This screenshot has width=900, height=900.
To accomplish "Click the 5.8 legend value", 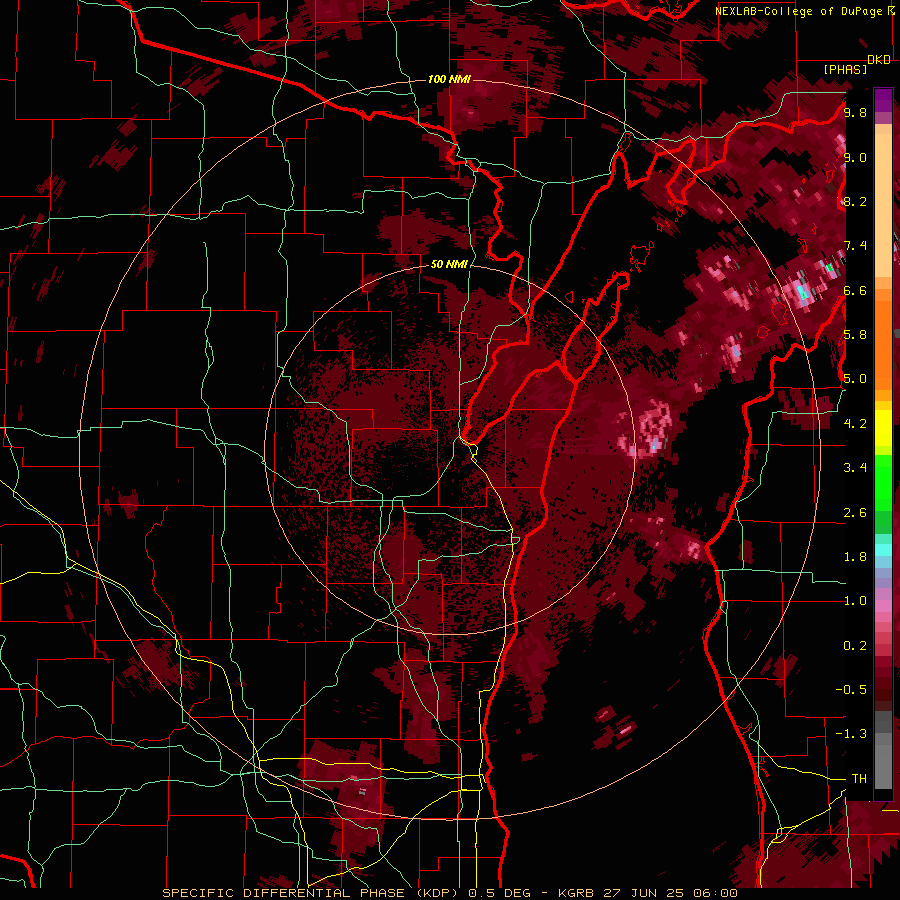I will (855, 335).
